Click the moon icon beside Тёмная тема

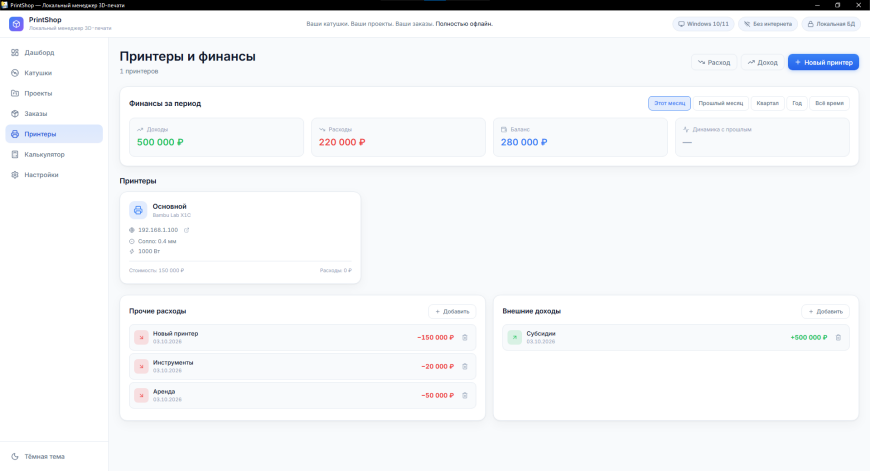pos(15,457)
